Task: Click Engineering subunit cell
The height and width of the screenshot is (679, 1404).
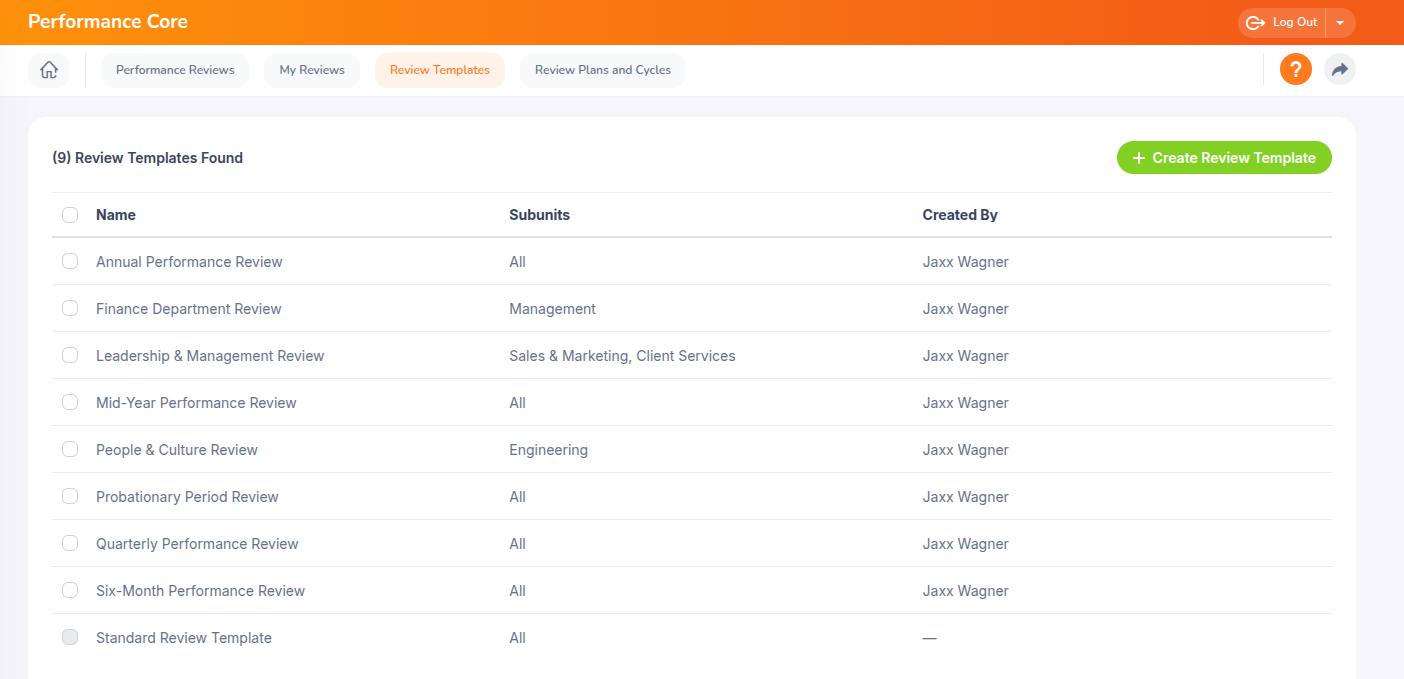Action: point(548,450)
